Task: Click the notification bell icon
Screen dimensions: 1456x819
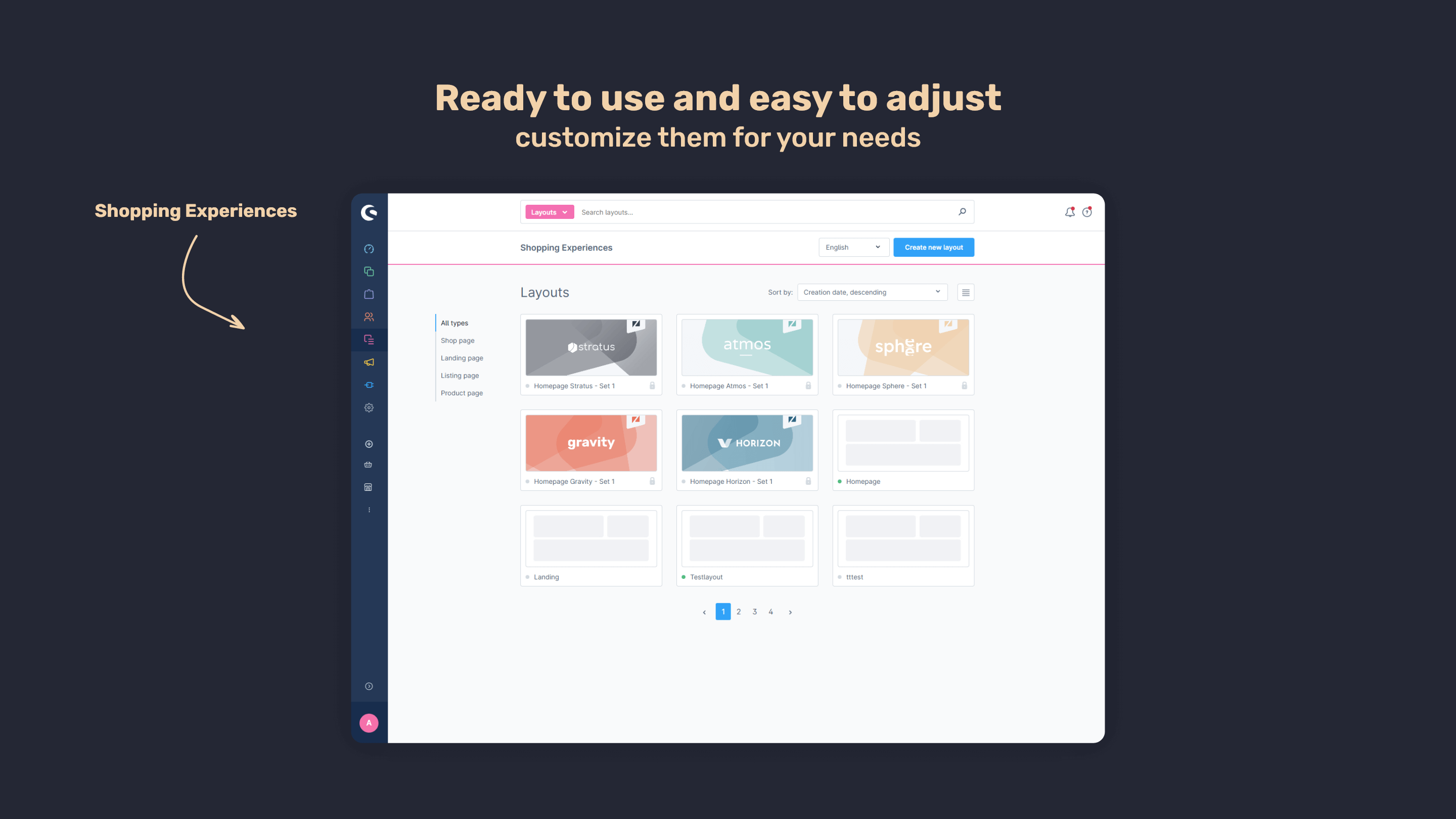Action: [x=1070, y=212]
